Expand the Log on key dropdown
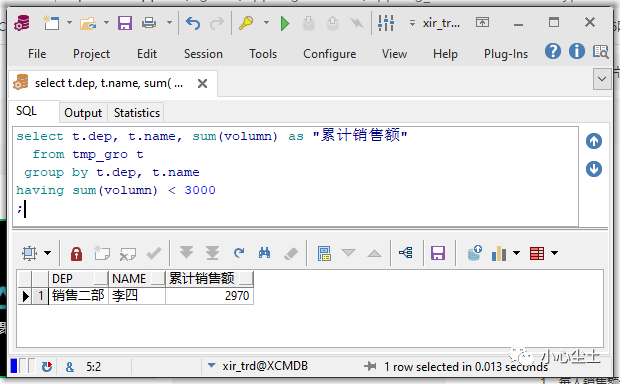Screen dimensions: 620x384 click(266, 23)
